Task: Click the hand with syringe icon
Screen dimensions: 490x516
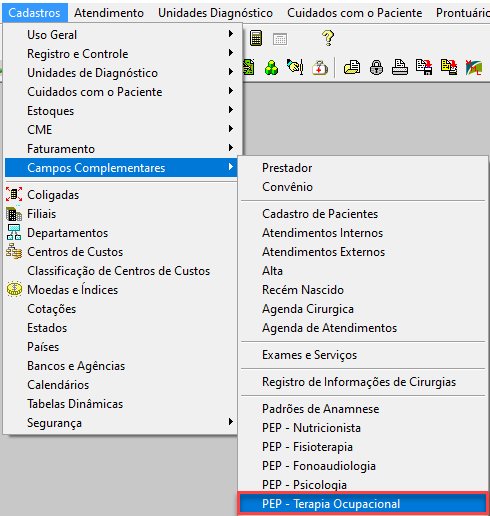Action: tap(295, 67)
